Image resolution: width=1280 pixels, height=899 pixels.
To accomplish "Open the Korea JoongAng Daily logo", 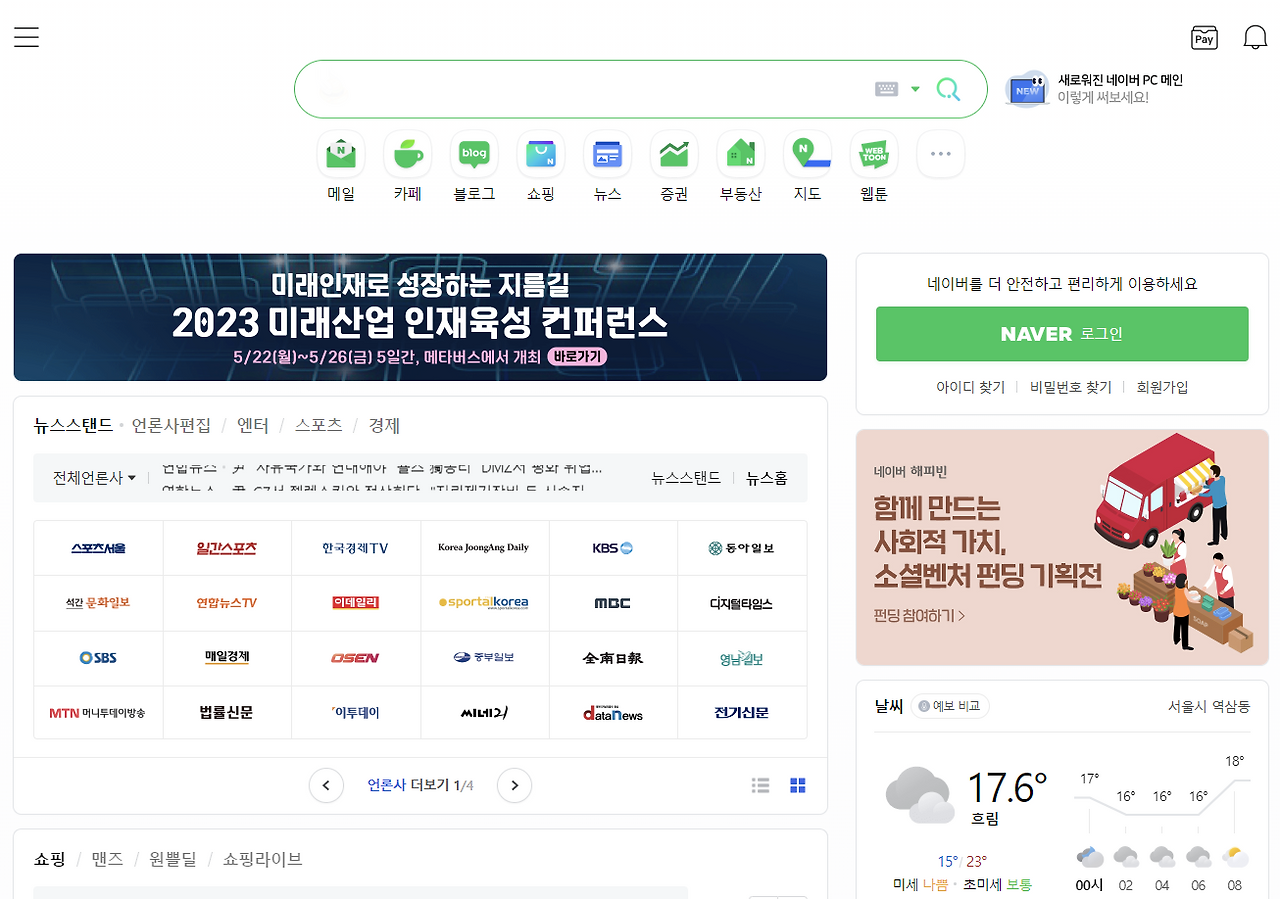I will pyautogui.click(x=485, y=548).
